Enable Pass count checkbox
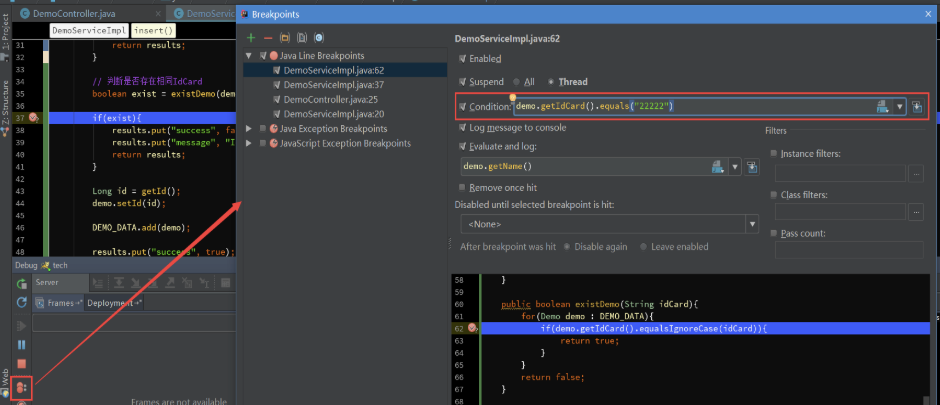The height and width of the screenshot is (405, 940). tap(774, 233)
